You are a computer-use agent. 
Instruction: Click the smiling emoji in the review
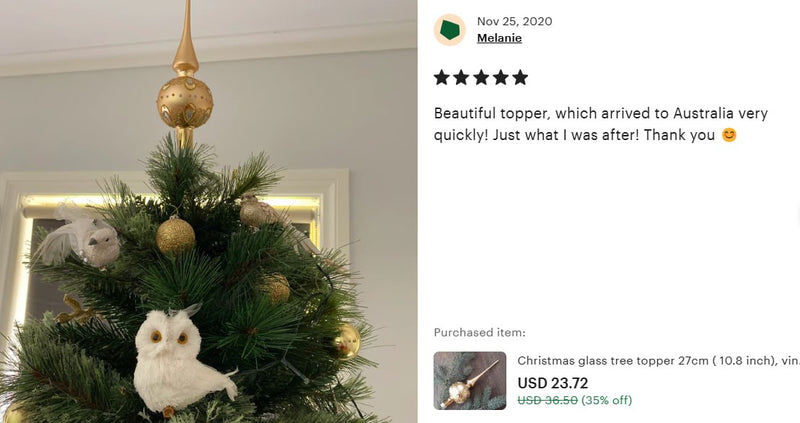tap(729, 135)
